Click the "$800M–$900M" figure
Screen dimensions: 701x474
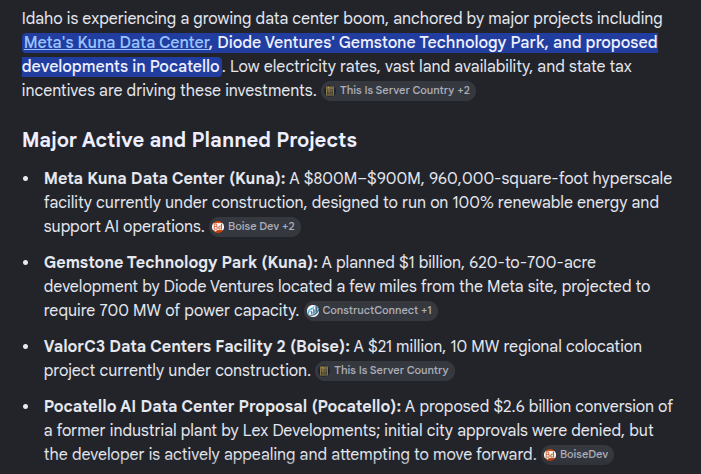pos(362,178)
